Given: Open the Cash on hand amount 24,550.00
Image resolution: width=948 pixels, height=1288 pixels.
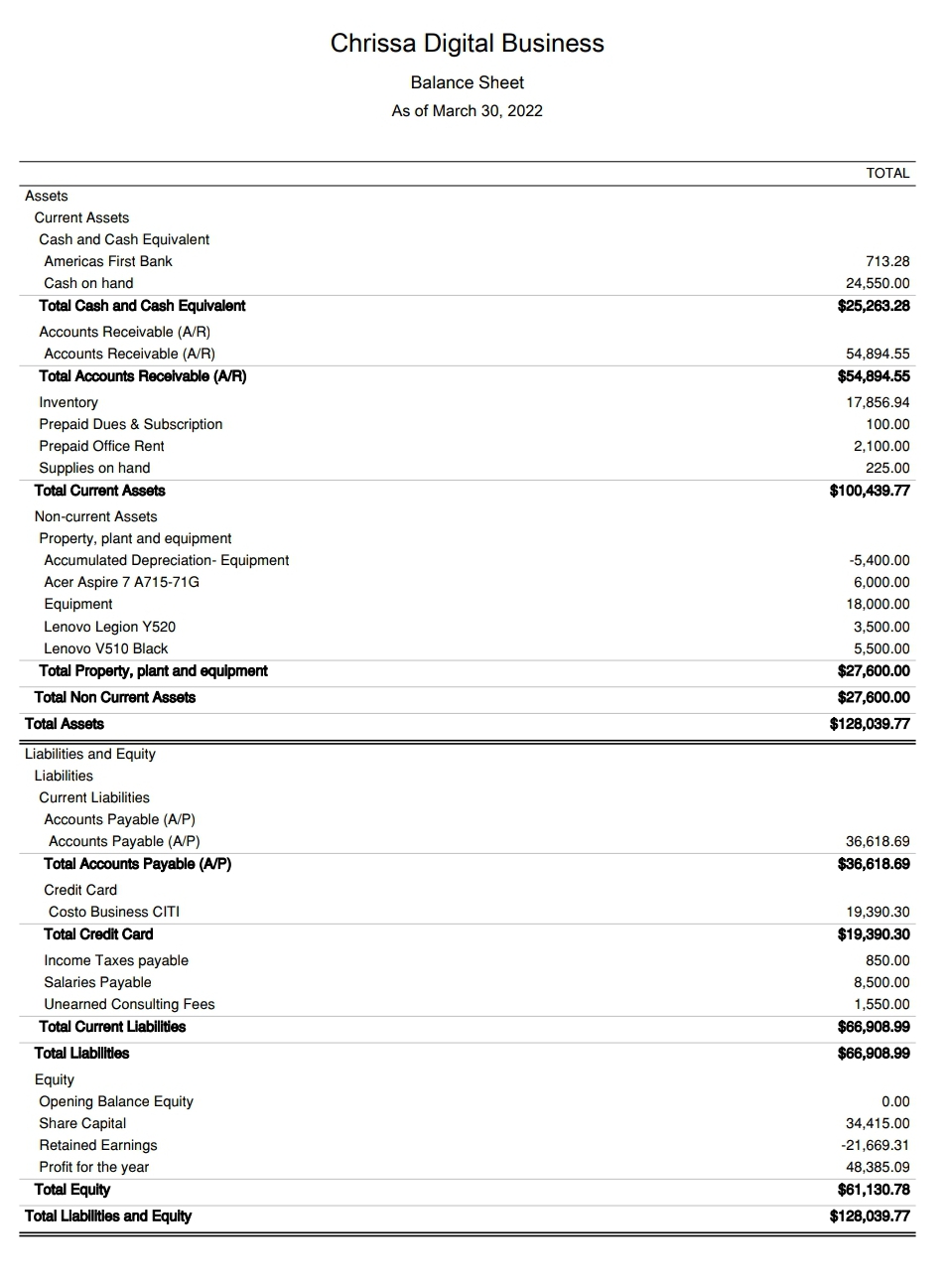Looking at the screenshot, I should click(878, 283).
